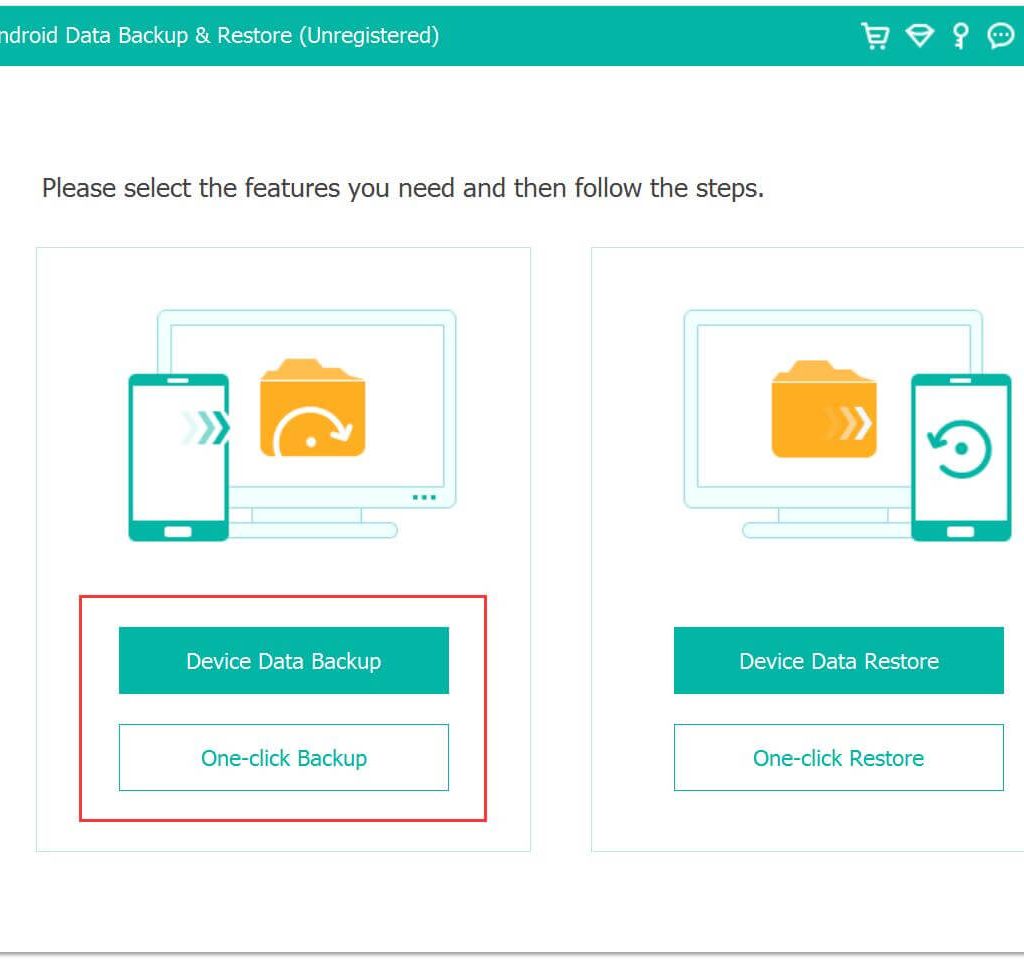The image size is (1024, 963).
Task: Start Device Data Backup
Action: (x=283, y=661)
